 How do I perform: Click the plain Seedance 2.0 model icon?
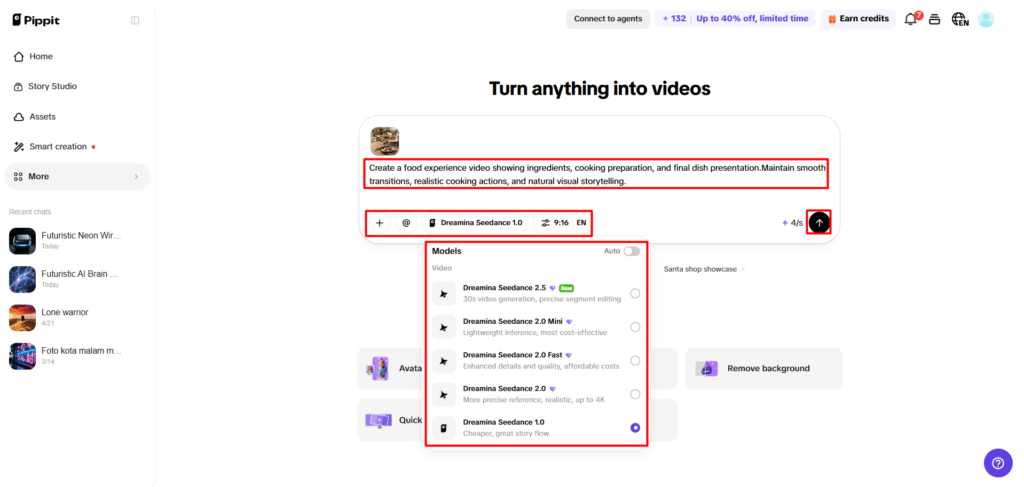coord(444,394)
